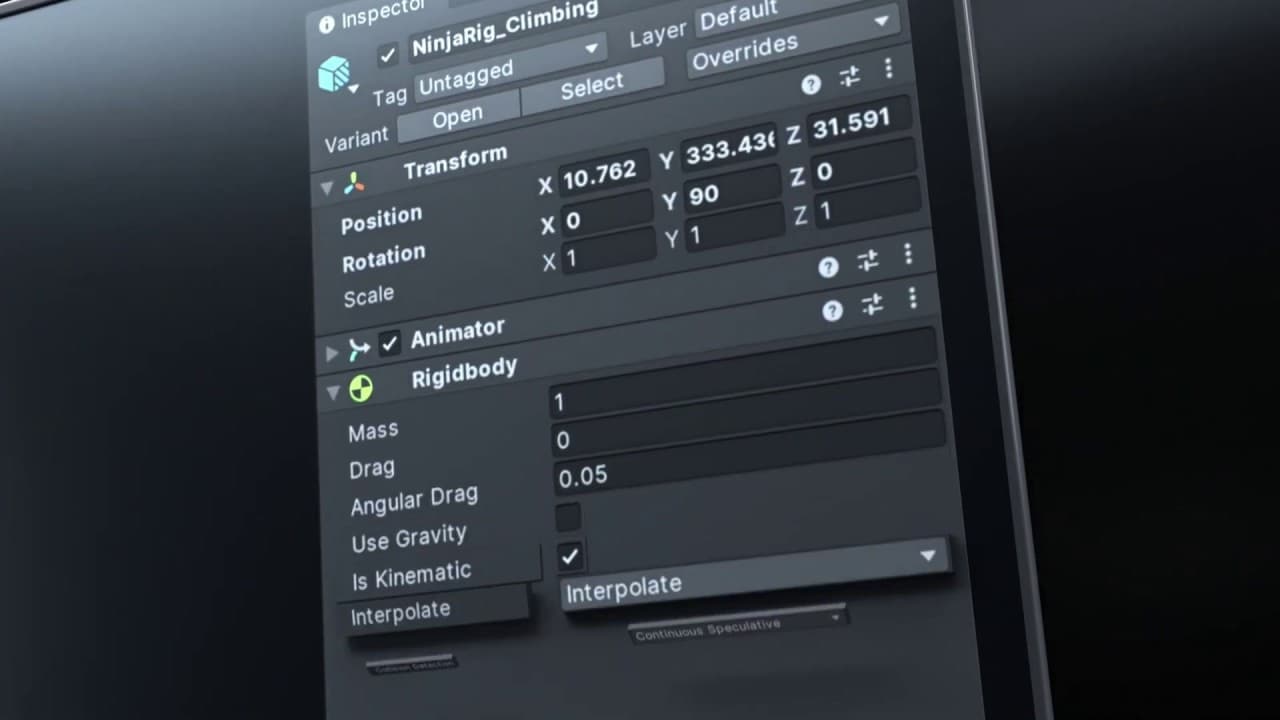The image size is (1280, 720).
Task: Open Animator presets slider icon
Action: coord(867,261)
